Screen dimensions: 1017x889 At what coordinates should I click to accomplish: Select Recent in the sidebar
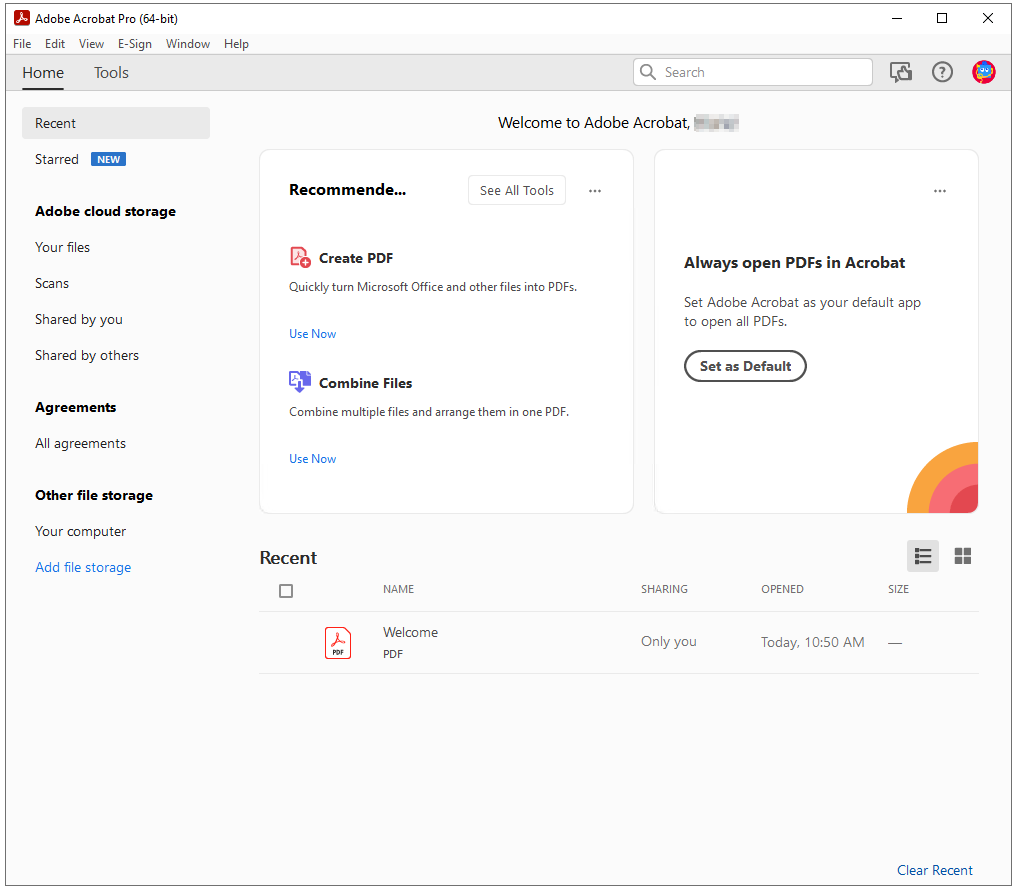coord(116,123)
